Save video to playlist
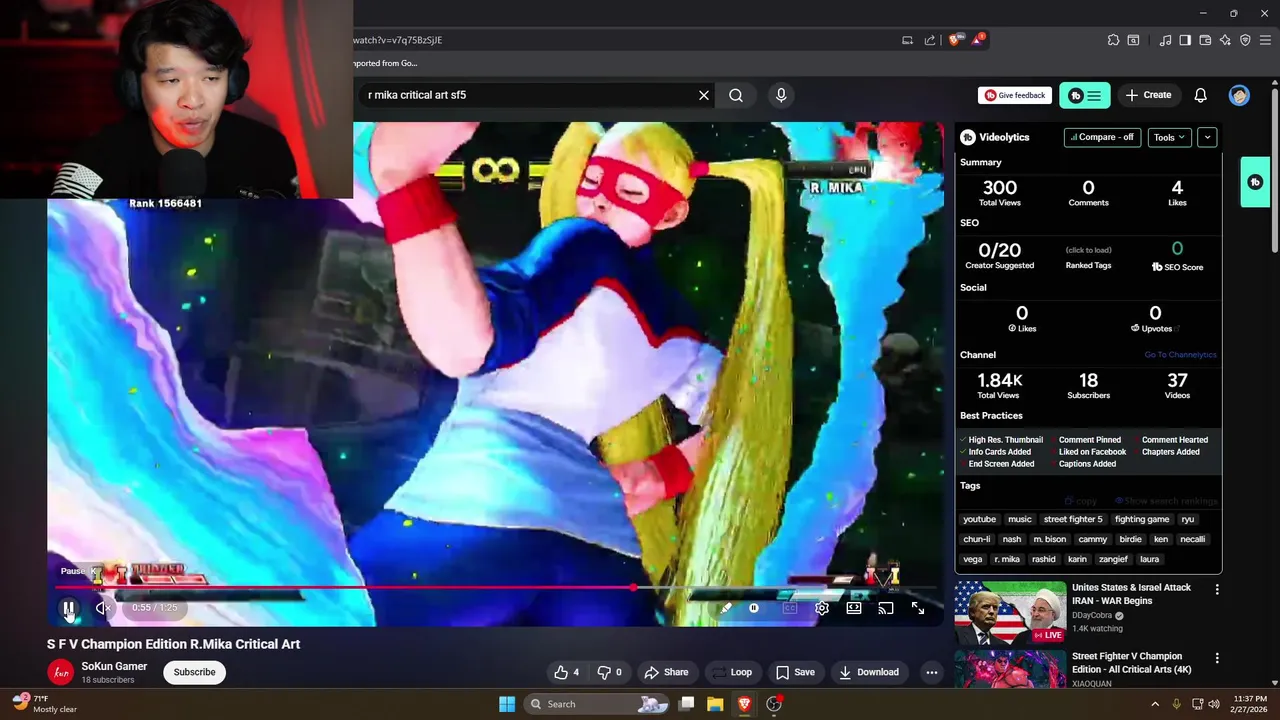The width and height of the screenshot is (1280, 720). (x=795, y=672)
